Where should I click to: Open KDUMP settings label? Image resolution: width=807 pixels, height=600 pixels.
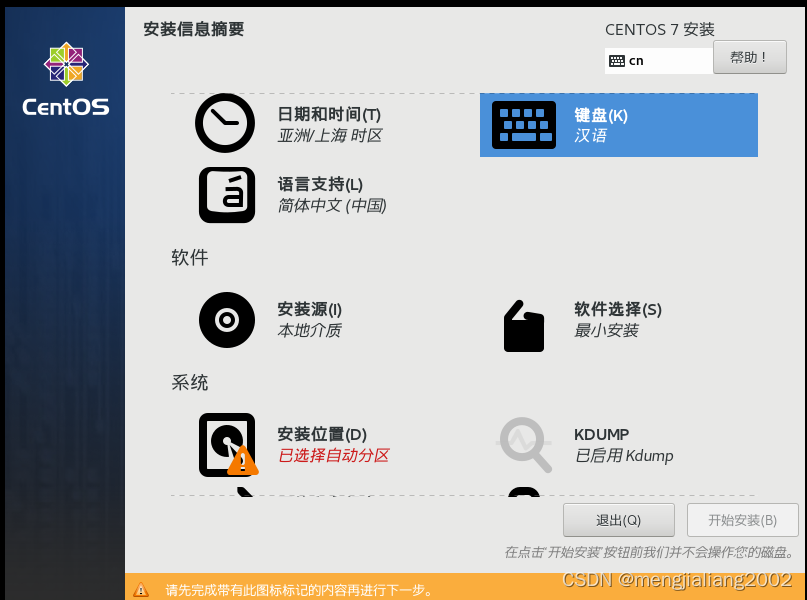[601, 434]
